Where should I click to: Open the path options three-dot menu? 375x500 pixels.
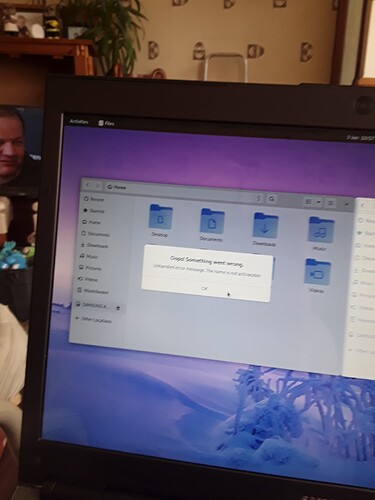pos(258,198)
